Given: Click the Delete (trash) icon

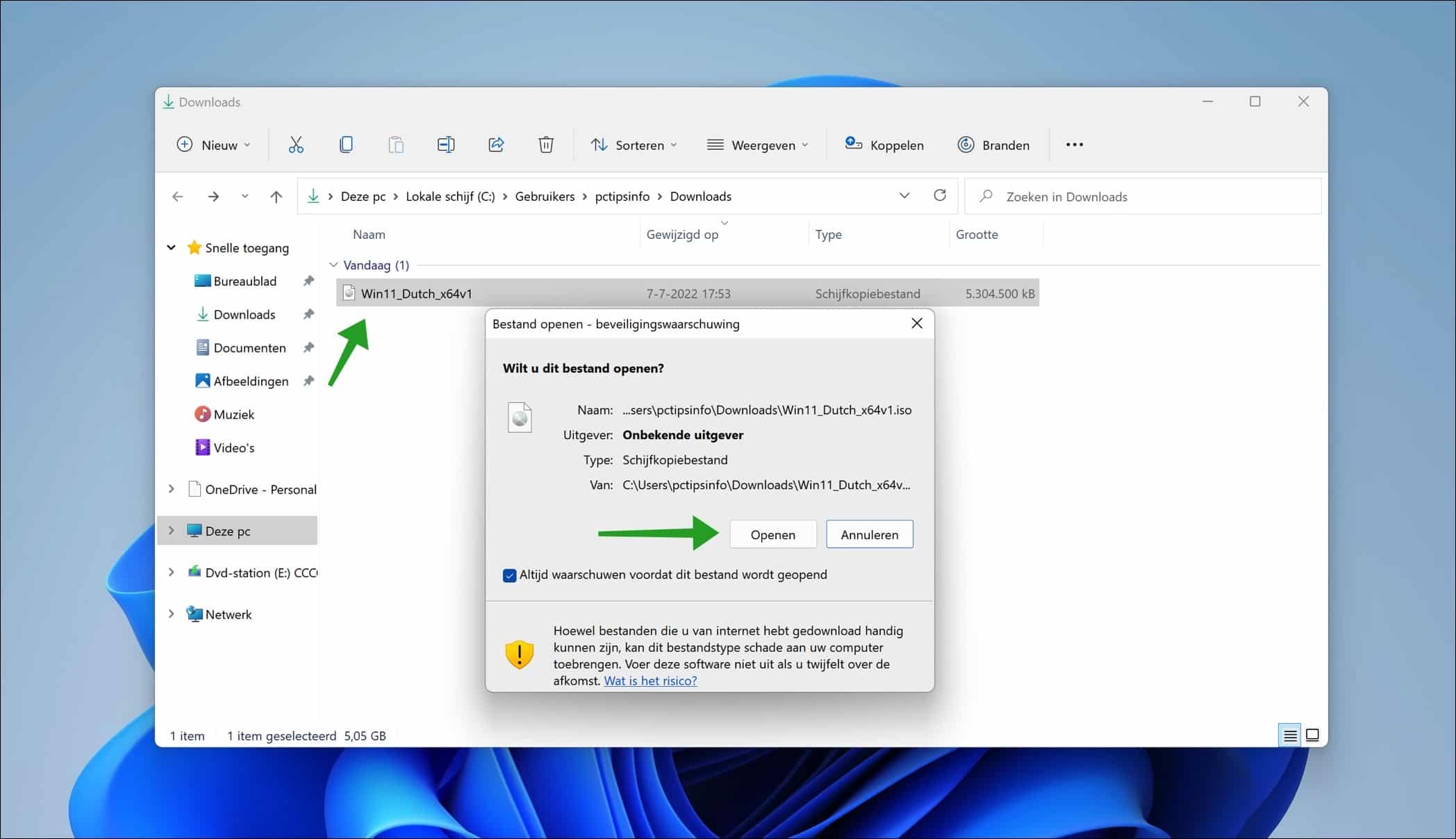Looking at the screenshot, I should [x=546, y=144].
